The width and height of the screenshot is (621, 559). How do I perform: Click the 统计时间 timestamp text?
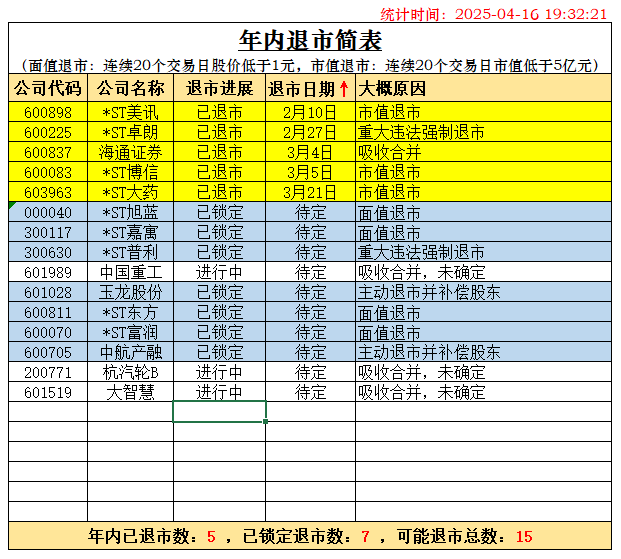493,15
